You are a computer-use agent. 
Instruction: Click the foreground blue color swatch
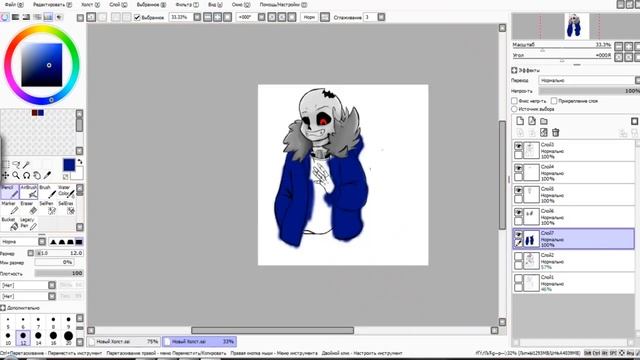click(69, 164)
